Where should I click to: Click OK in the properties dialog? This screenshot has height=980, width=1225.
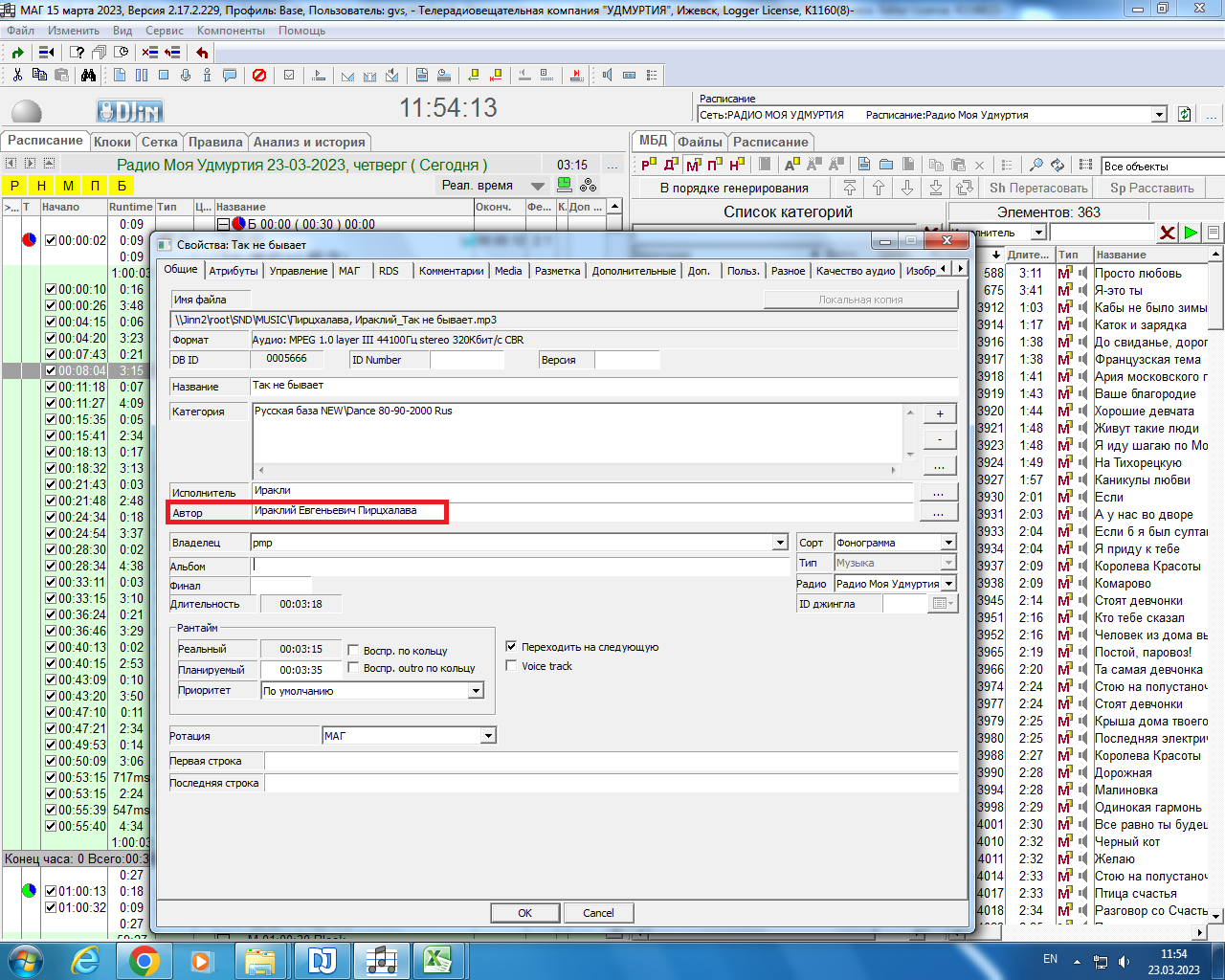click(525, 913)
